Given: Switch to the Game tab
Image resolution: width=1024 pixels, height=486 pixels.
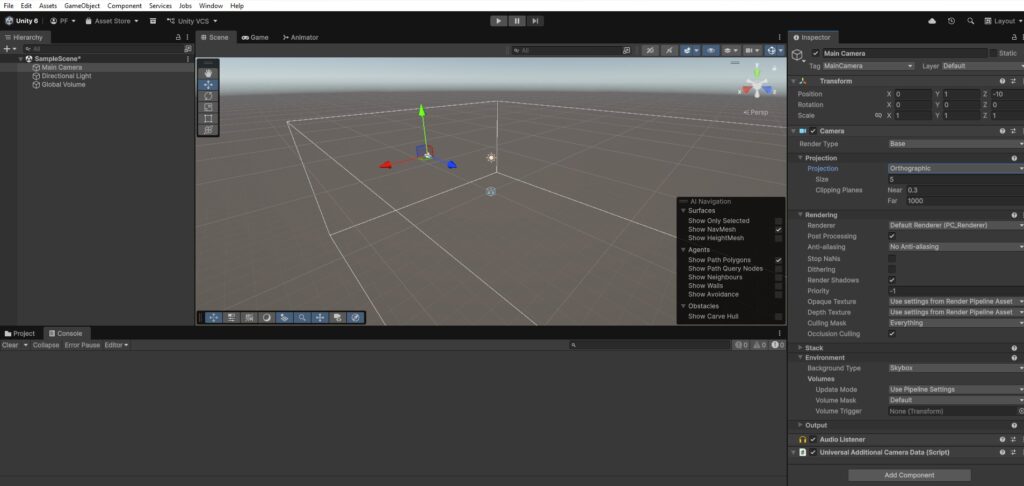Looking at the screenshot, I should [255, 37].
